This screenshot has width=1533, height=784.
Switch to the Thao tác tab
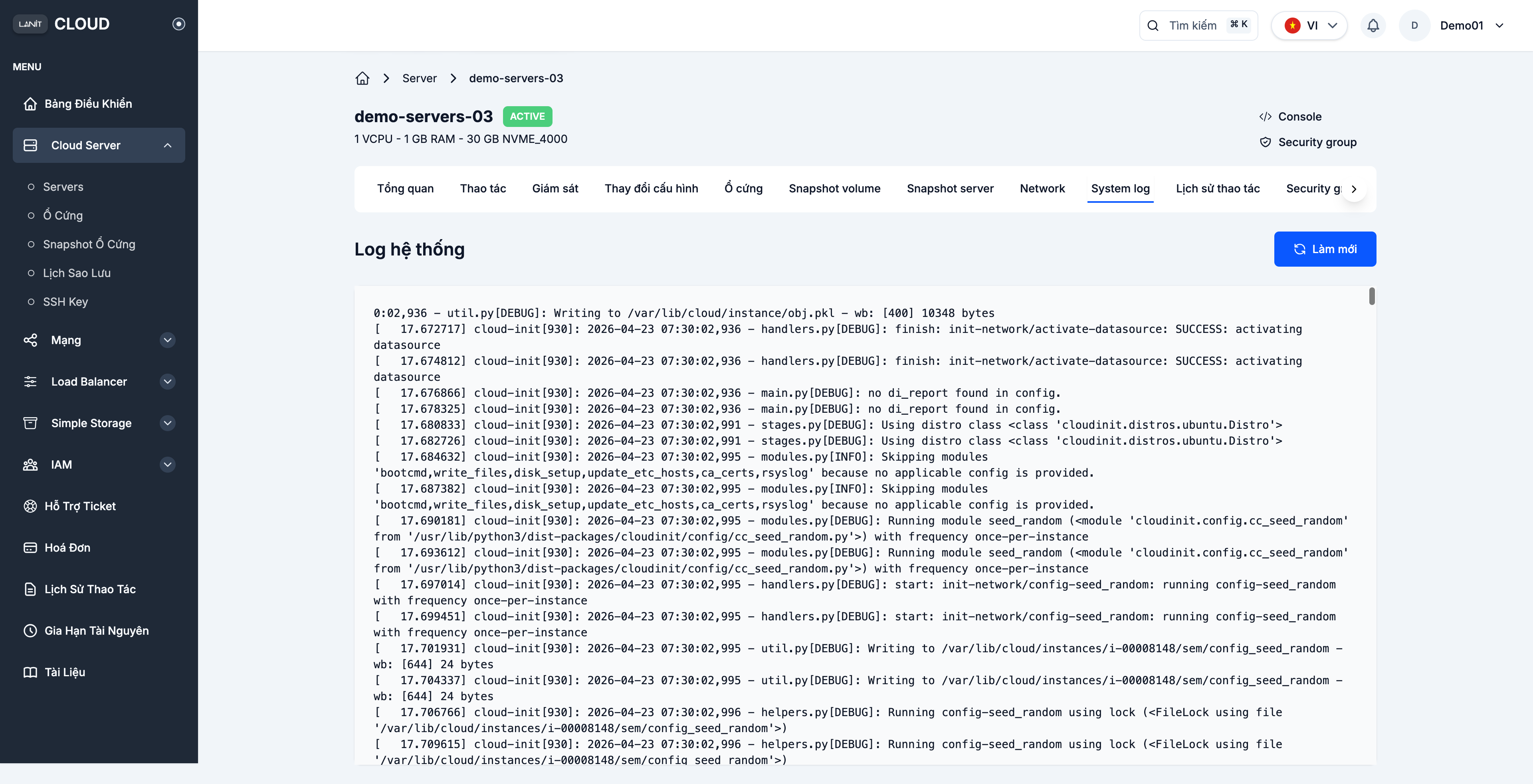(x=483, y=188)
